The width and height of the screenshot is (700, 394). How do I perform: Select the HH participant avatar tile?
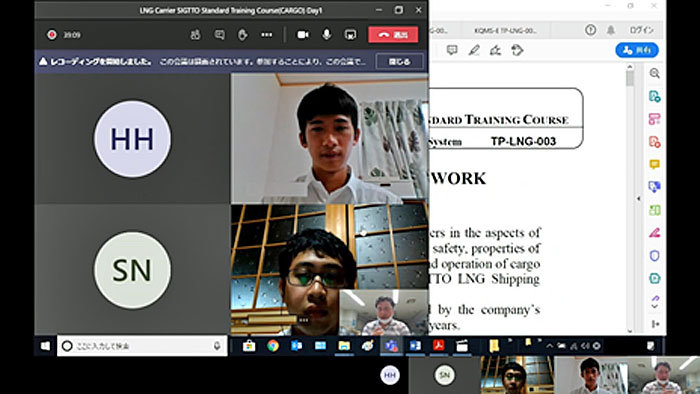[x=132, y=139]
